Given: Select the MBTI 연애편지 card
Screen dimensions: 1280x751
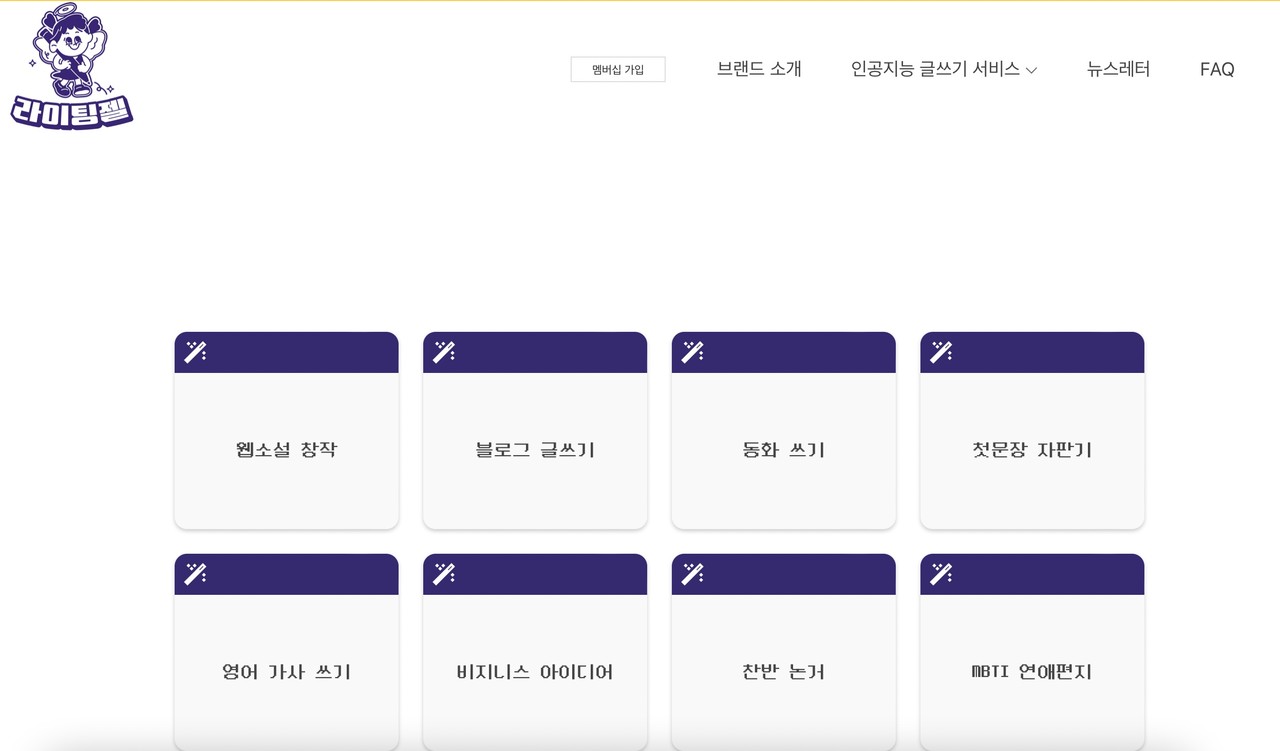Looking at the screenshot, I should tap(1032, 672).
